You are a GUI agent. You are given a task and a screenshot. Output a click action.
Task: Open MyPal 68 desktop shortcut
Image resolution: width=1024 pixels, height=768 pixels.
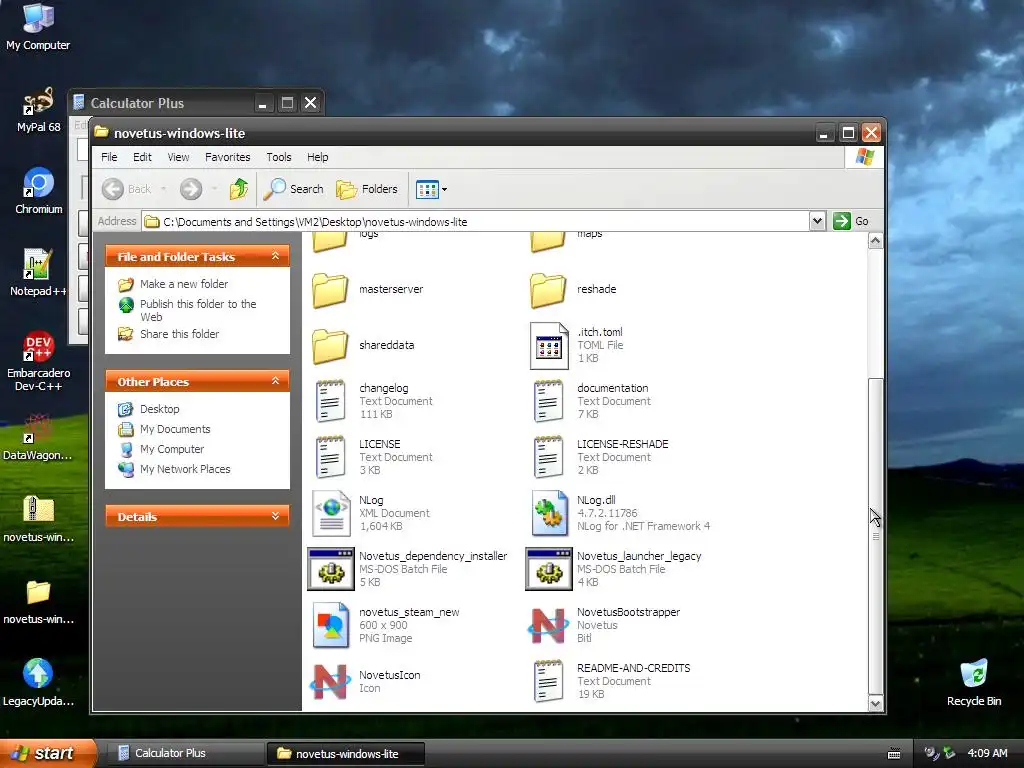click(x=38, y=109)
